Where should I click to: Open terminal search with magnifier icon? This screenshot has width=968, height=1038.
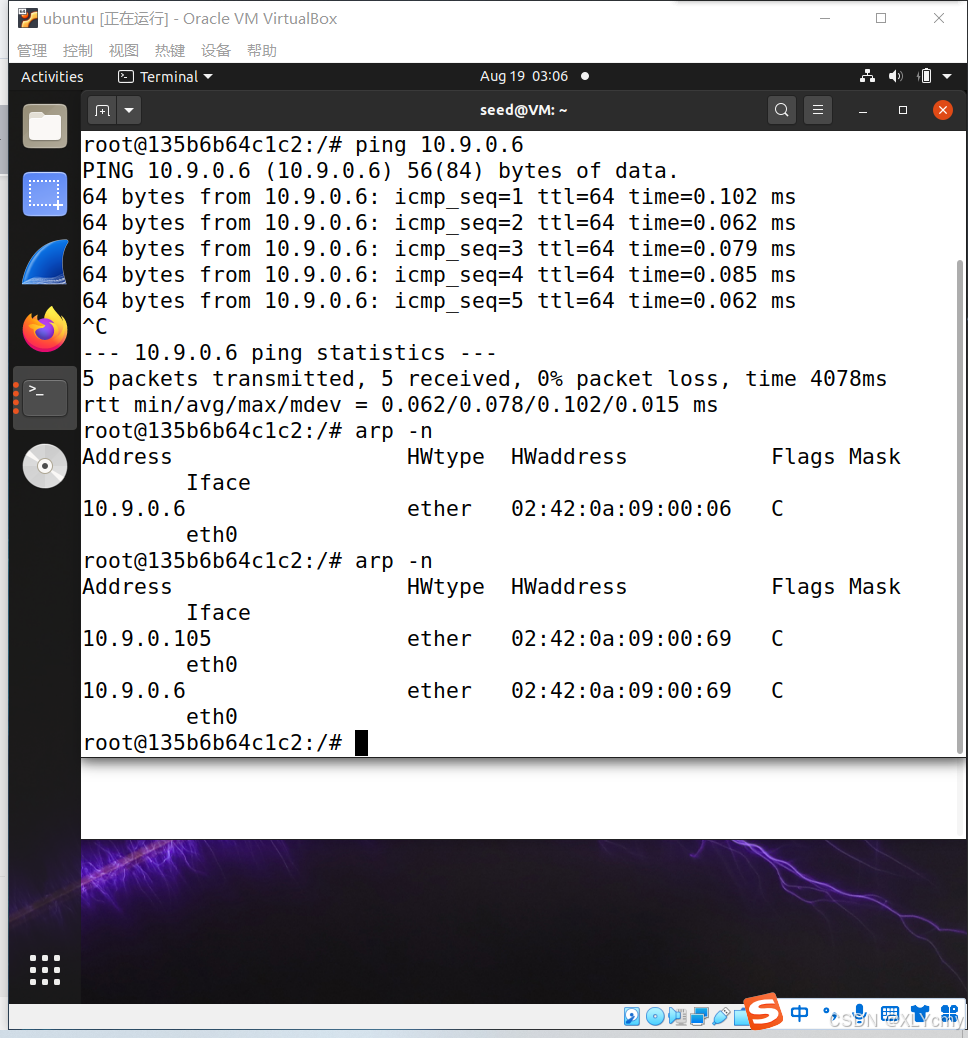click(x=781, y=110)
